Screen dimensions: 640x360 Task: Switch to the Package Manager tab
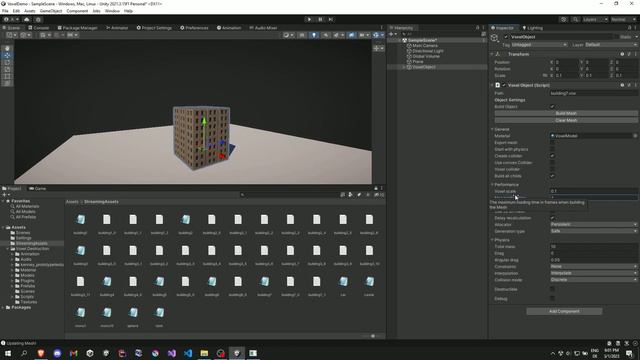pos(77,28)
